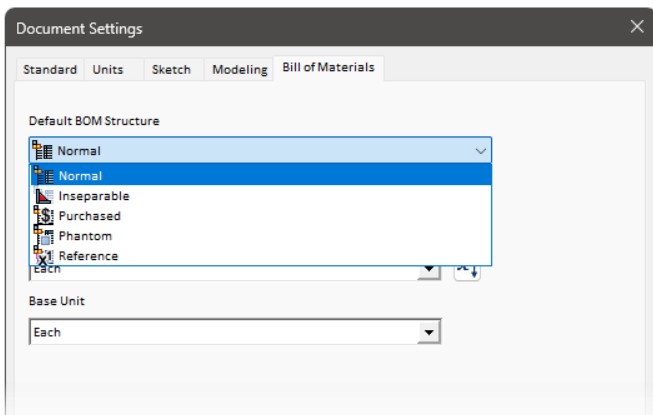Click the Document Settings title bar

coord(300,24)
